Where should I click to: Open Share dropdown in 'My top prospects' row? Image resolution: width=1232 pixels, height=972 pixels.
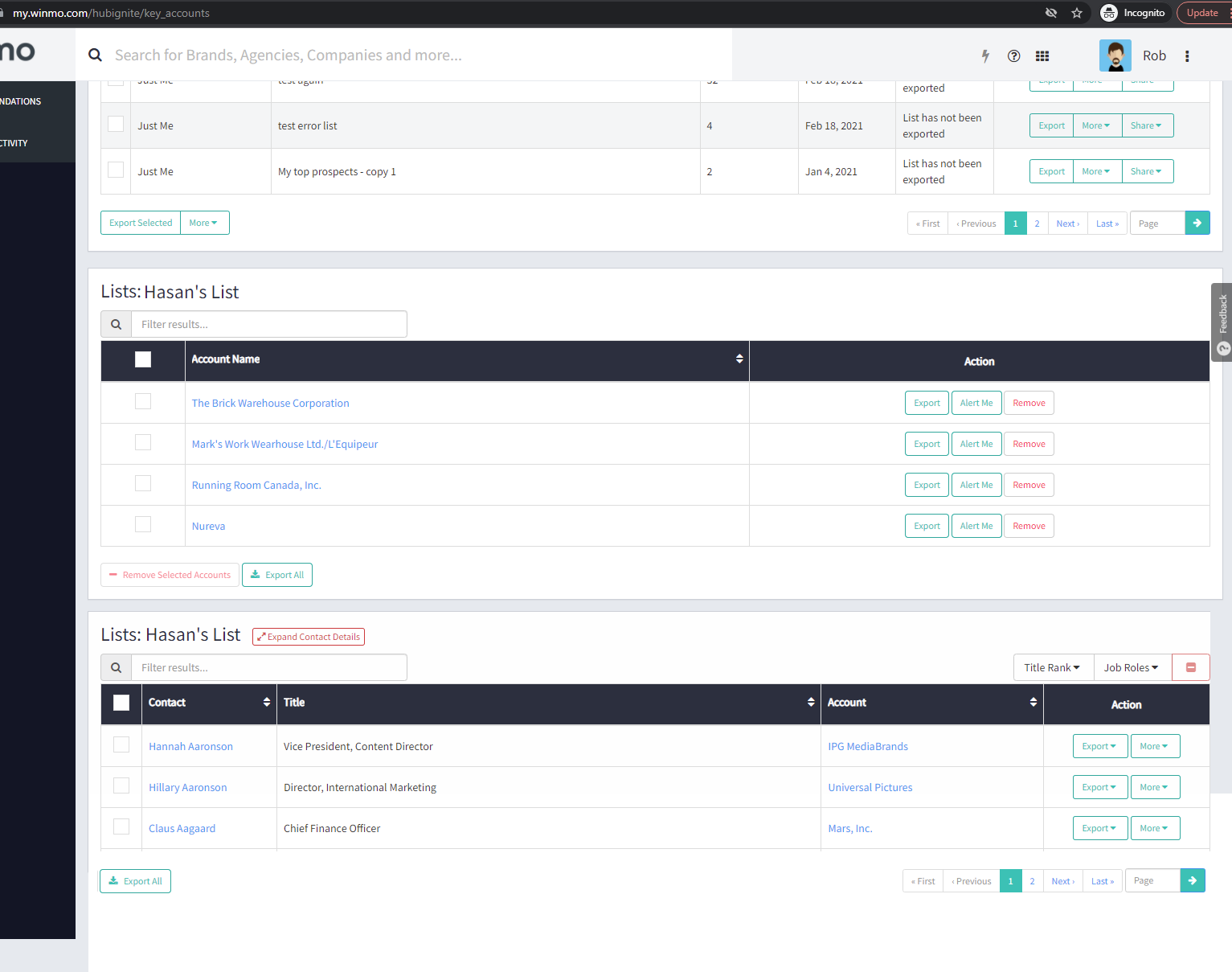[x=1147, y=171]
